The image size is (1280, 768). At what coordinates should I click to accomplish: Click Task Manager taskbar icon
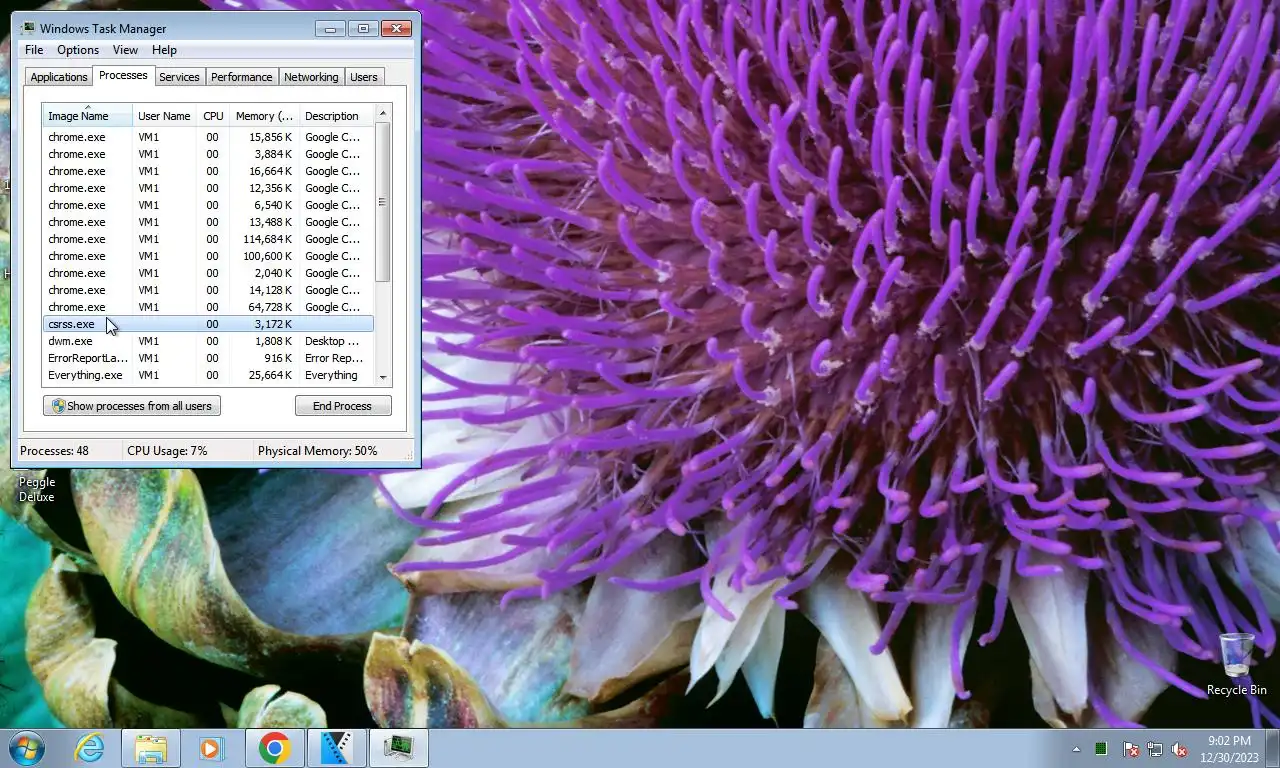399,748
